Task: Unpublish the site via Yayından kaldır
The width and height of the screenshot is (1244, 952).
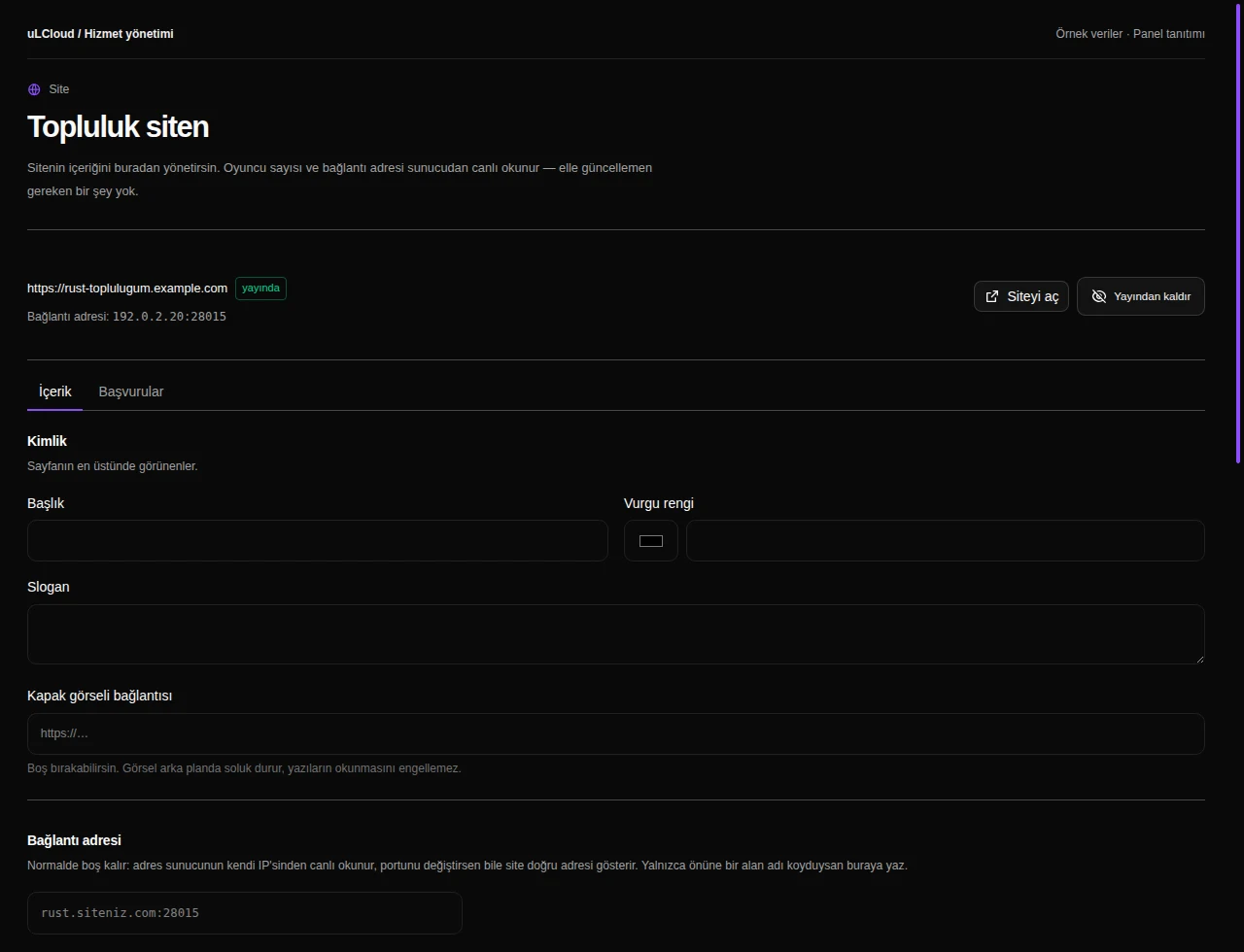Action: (1141, 296)
